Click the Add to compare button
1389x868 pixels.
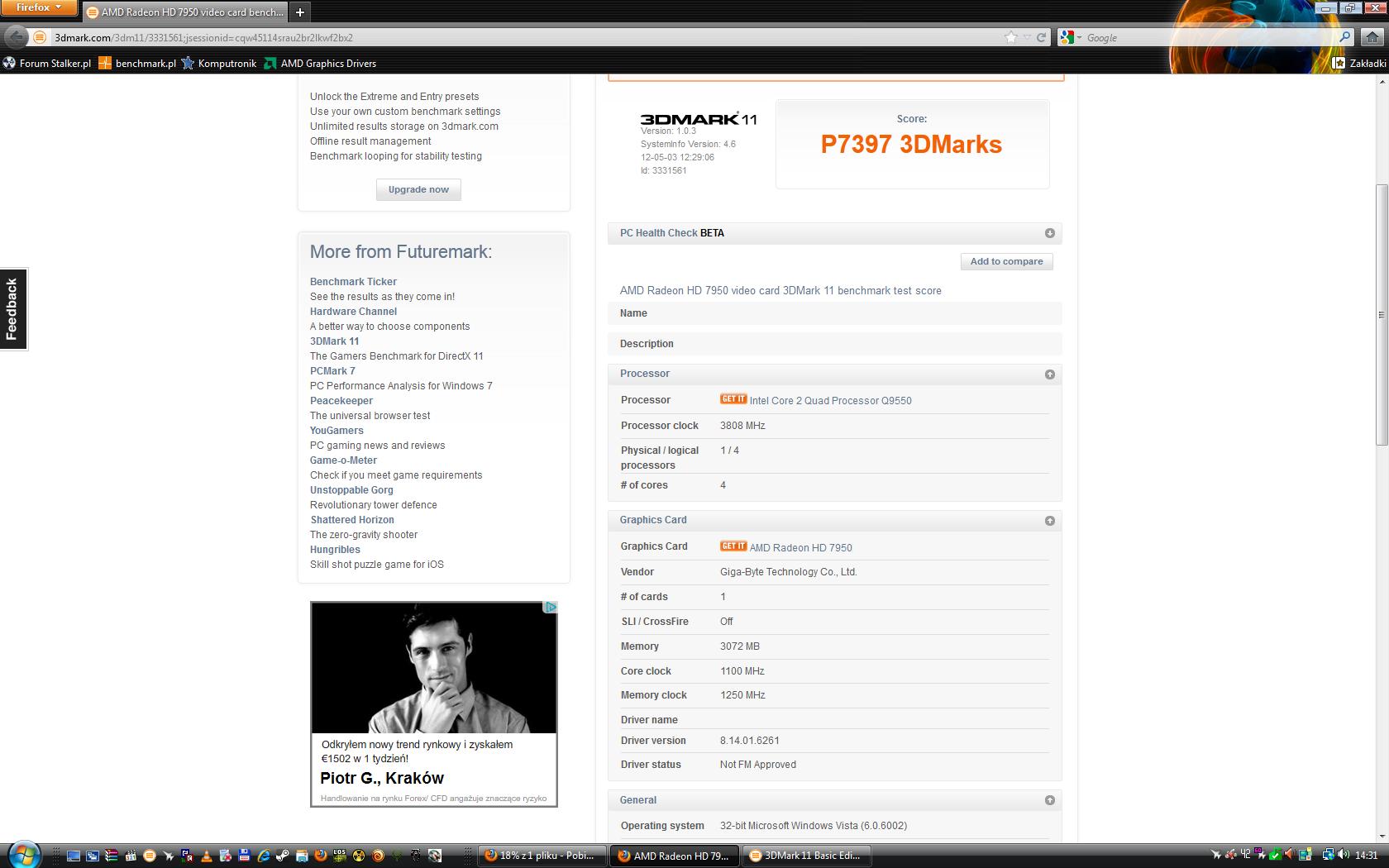click(x=1006, y=261)
